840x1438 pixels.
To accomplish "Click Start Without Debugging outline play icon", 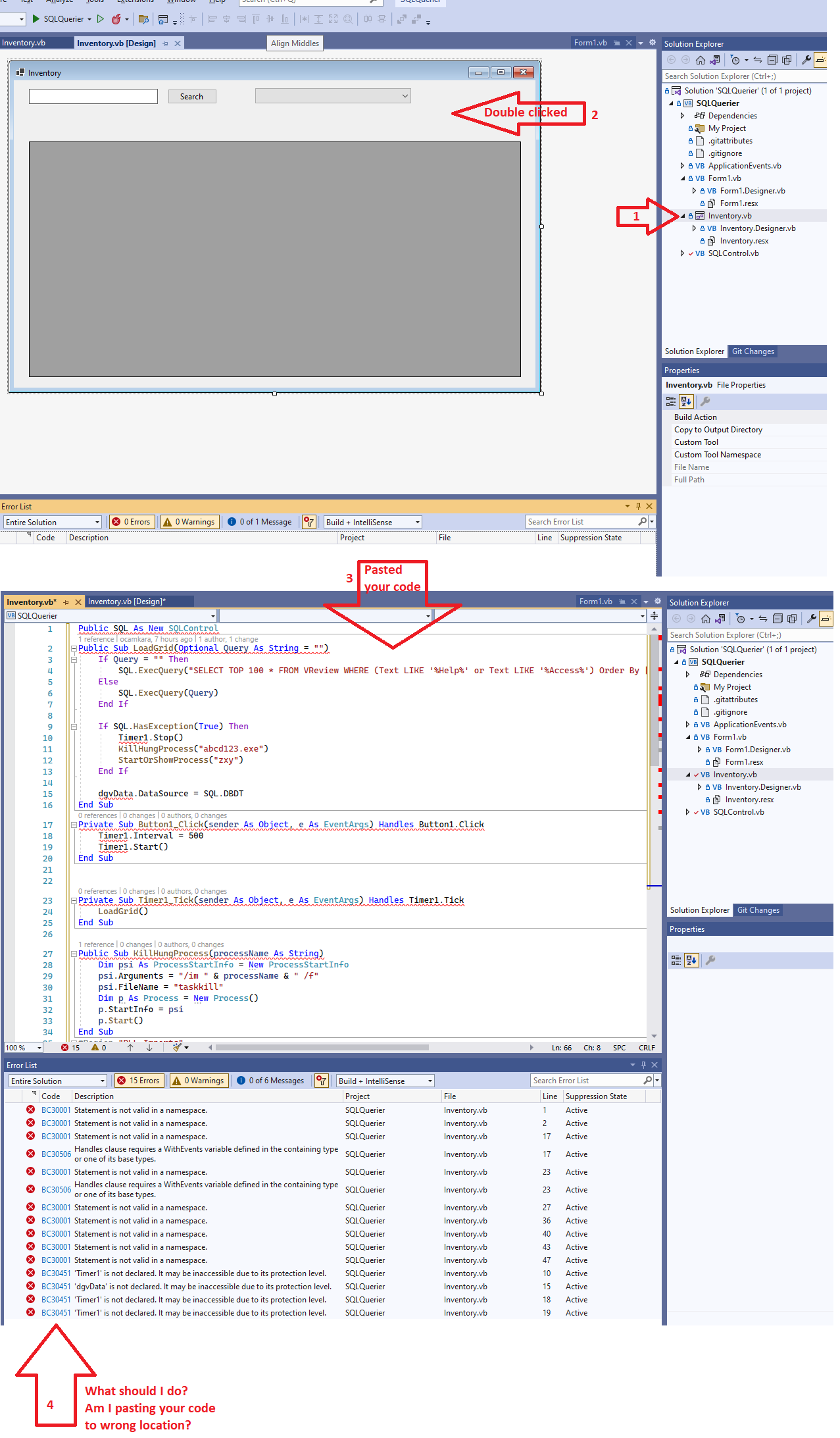I will click(101, 18).
